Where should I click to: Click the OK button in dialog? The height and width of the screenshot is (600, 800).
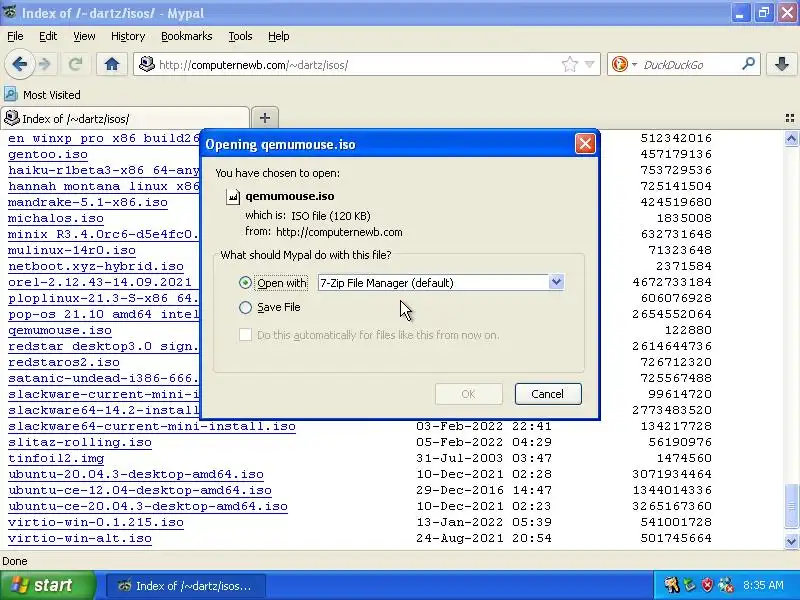[468, 394]
